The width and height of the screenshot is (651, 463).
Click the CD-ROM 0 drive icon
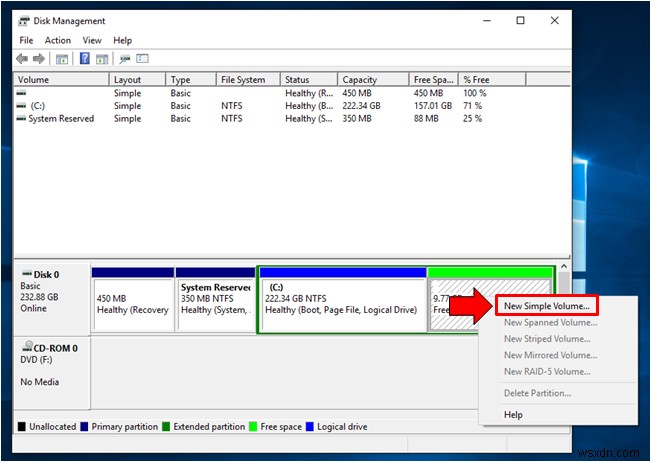(x=28, y=345)
